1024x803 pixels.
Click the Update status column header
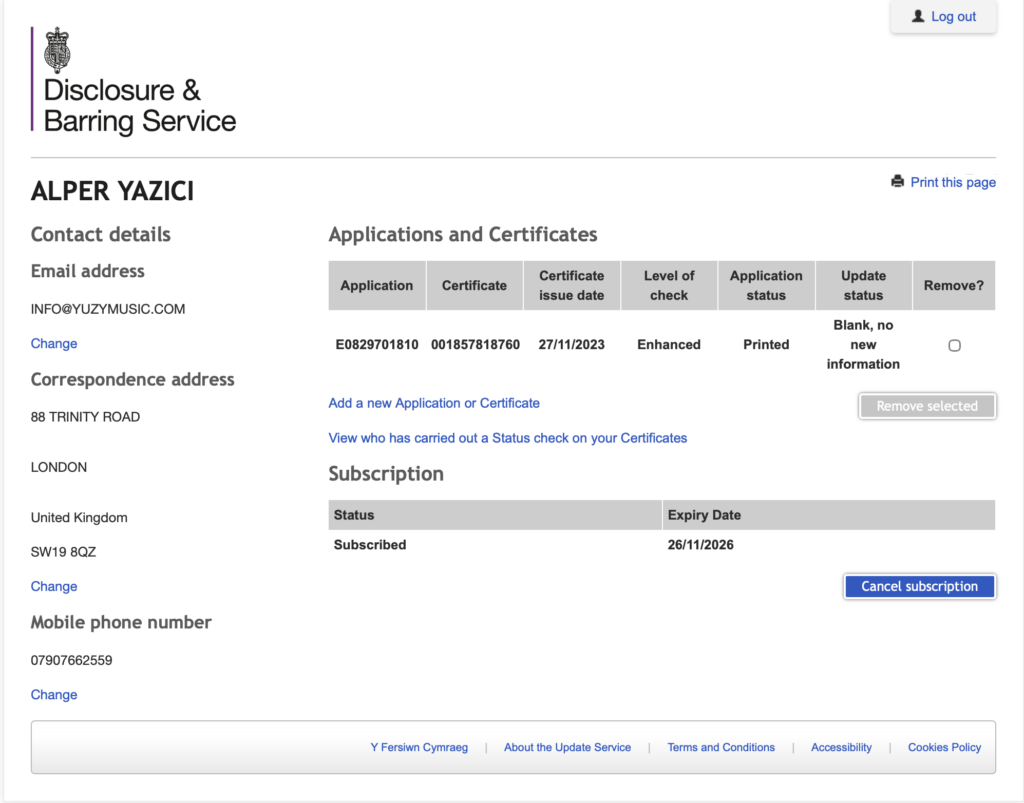tap(863, 285)
